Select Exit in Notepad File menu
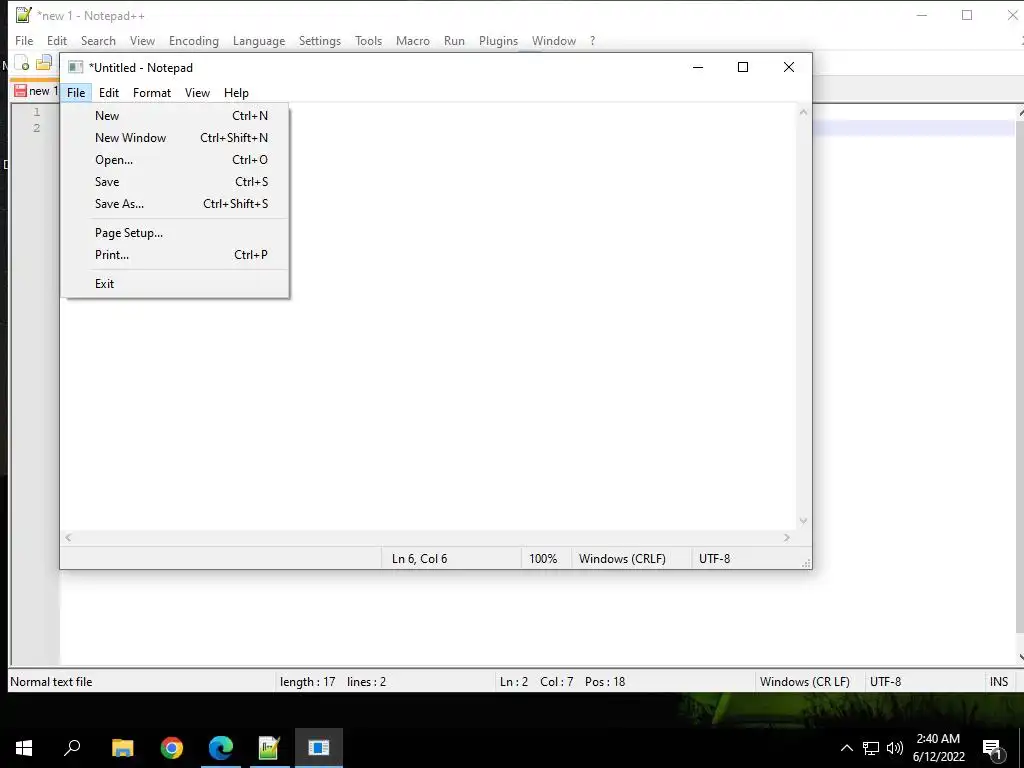The width and height of the screenshot is (1024, 768). [175, 284]
